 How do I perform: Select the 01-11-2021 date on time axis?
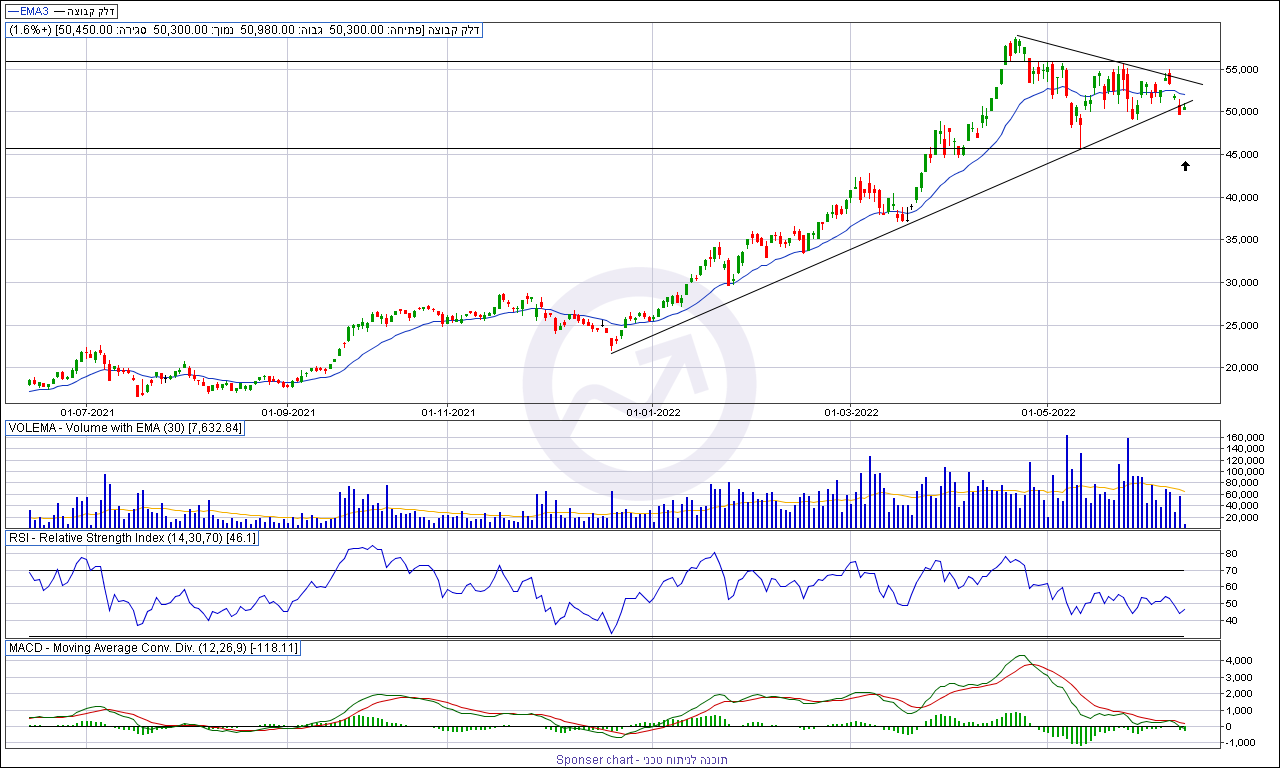447,411
